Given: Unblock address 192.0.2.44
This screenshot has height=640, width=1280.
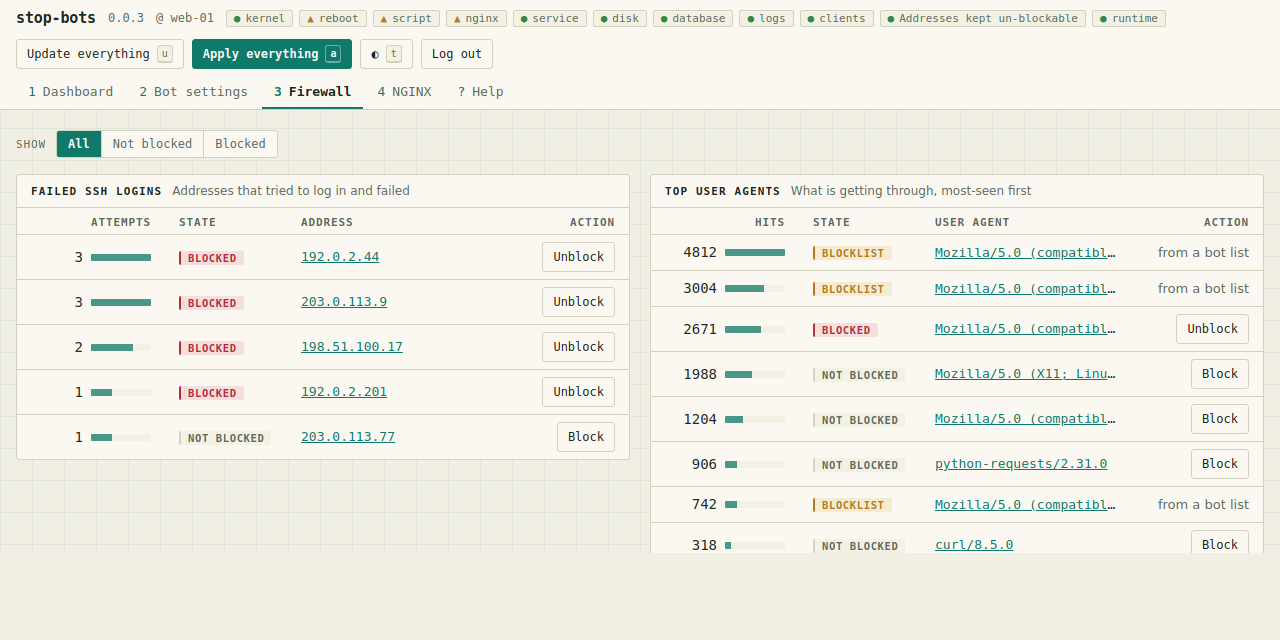Looking at the screenshot, I should 578,257.
